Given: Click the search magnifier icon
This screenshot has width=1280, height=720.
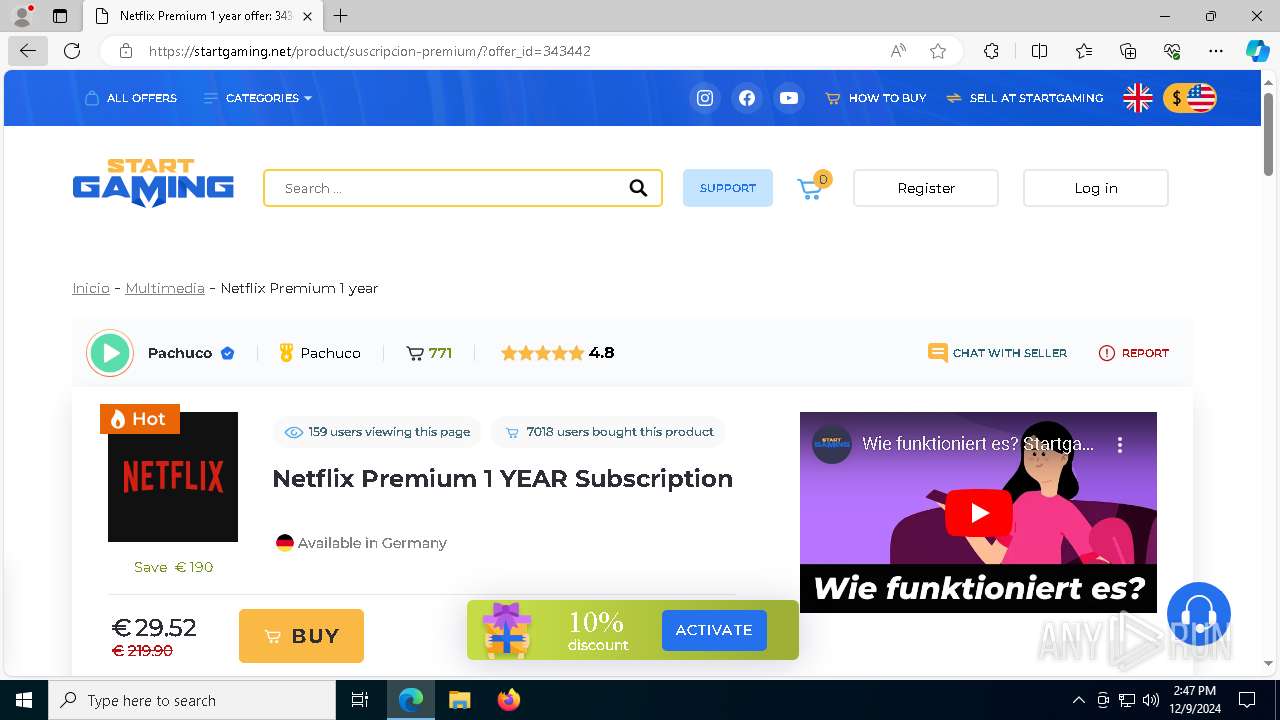Looking at the screenshot, I should coord(638,188).
